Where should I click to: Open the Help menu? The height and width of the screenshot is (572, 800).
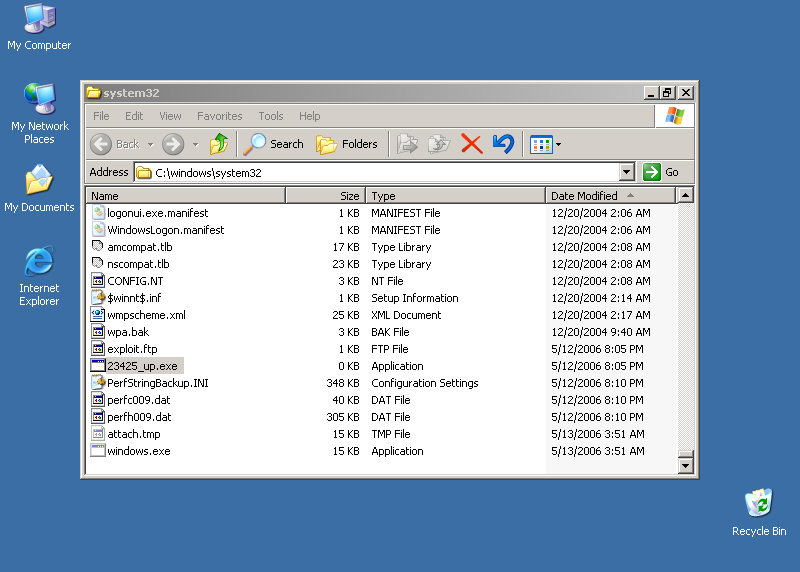point(309,116)
